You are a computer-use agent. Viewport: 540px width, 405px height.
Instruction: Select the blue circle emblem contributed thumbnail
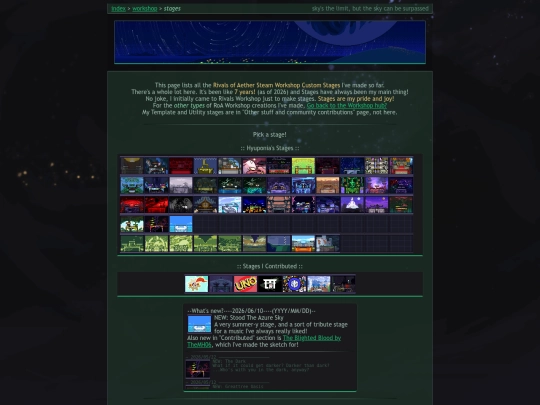(294, 284)
